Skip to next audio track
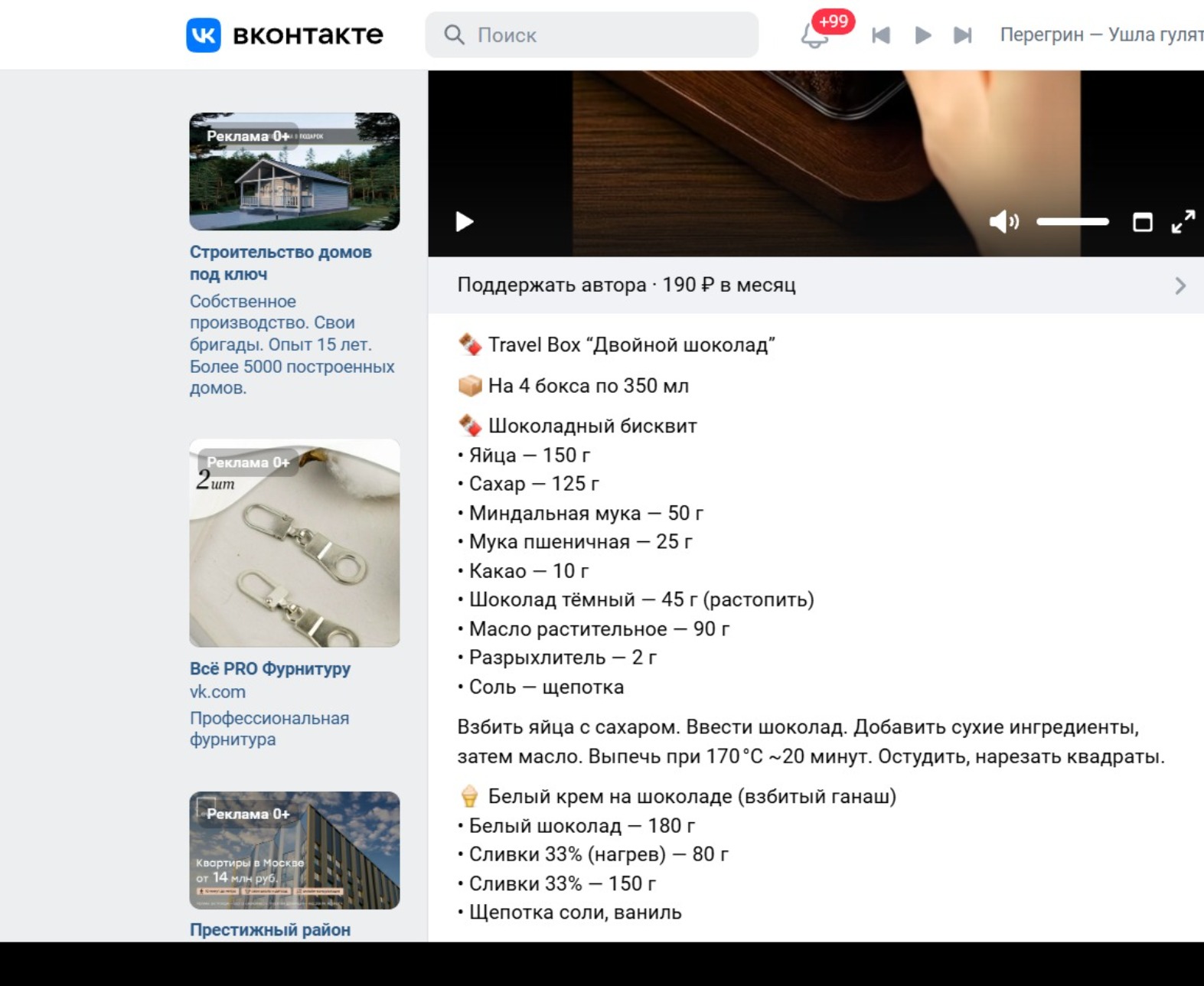Image resolution: width=1204 pixels, height=986 pixels. click(962, 35)
